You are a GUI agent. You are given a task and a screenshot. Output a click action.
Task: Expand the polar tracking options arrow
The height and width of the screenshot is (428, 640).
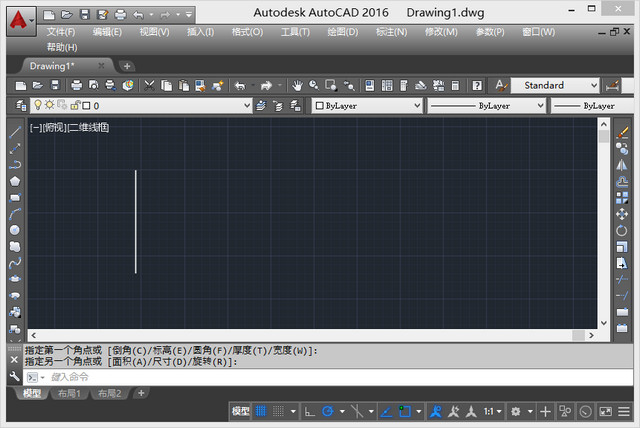pos(342,412)
